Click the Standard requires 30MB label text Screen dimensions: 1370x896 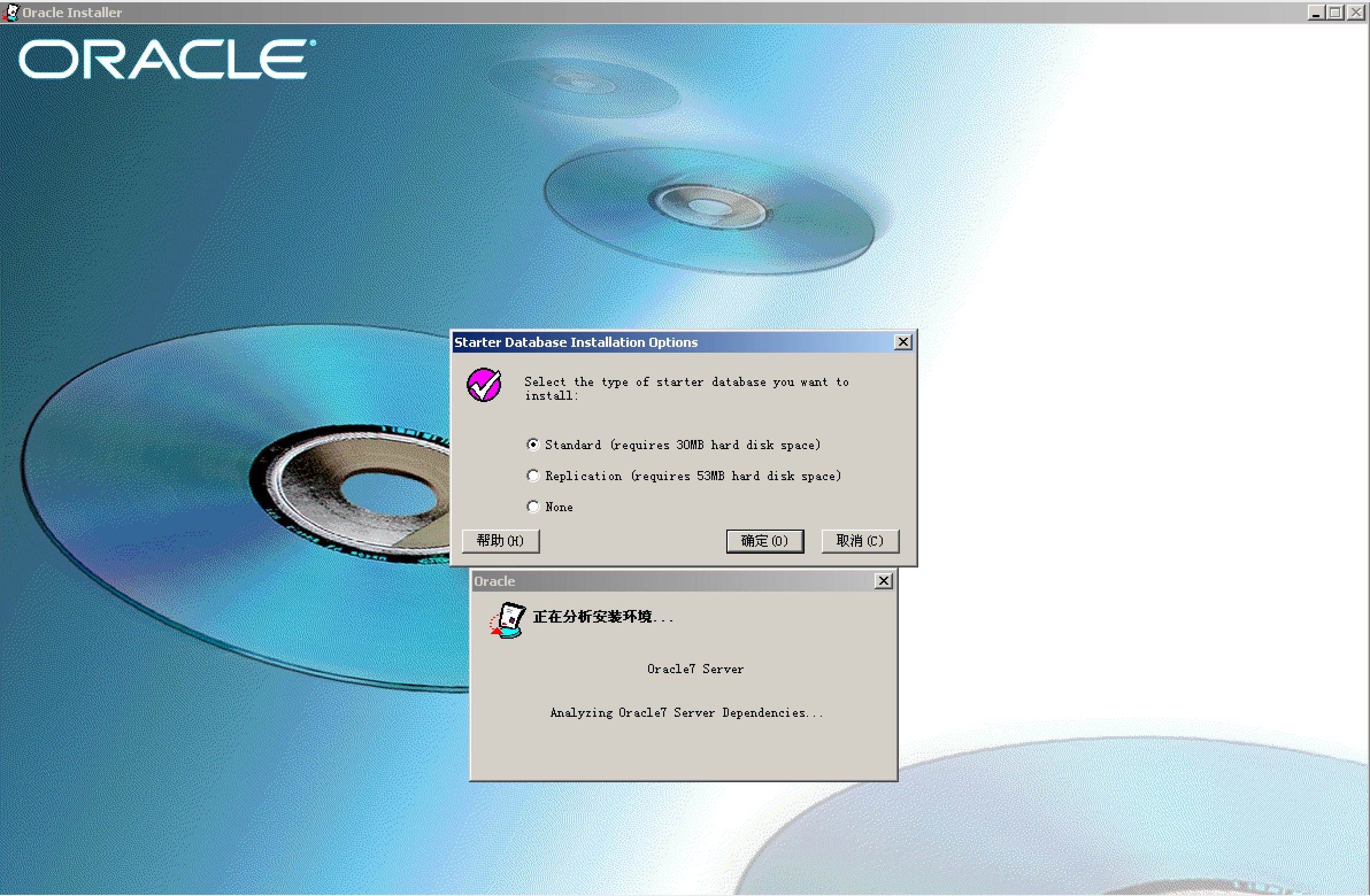[682, 445]
